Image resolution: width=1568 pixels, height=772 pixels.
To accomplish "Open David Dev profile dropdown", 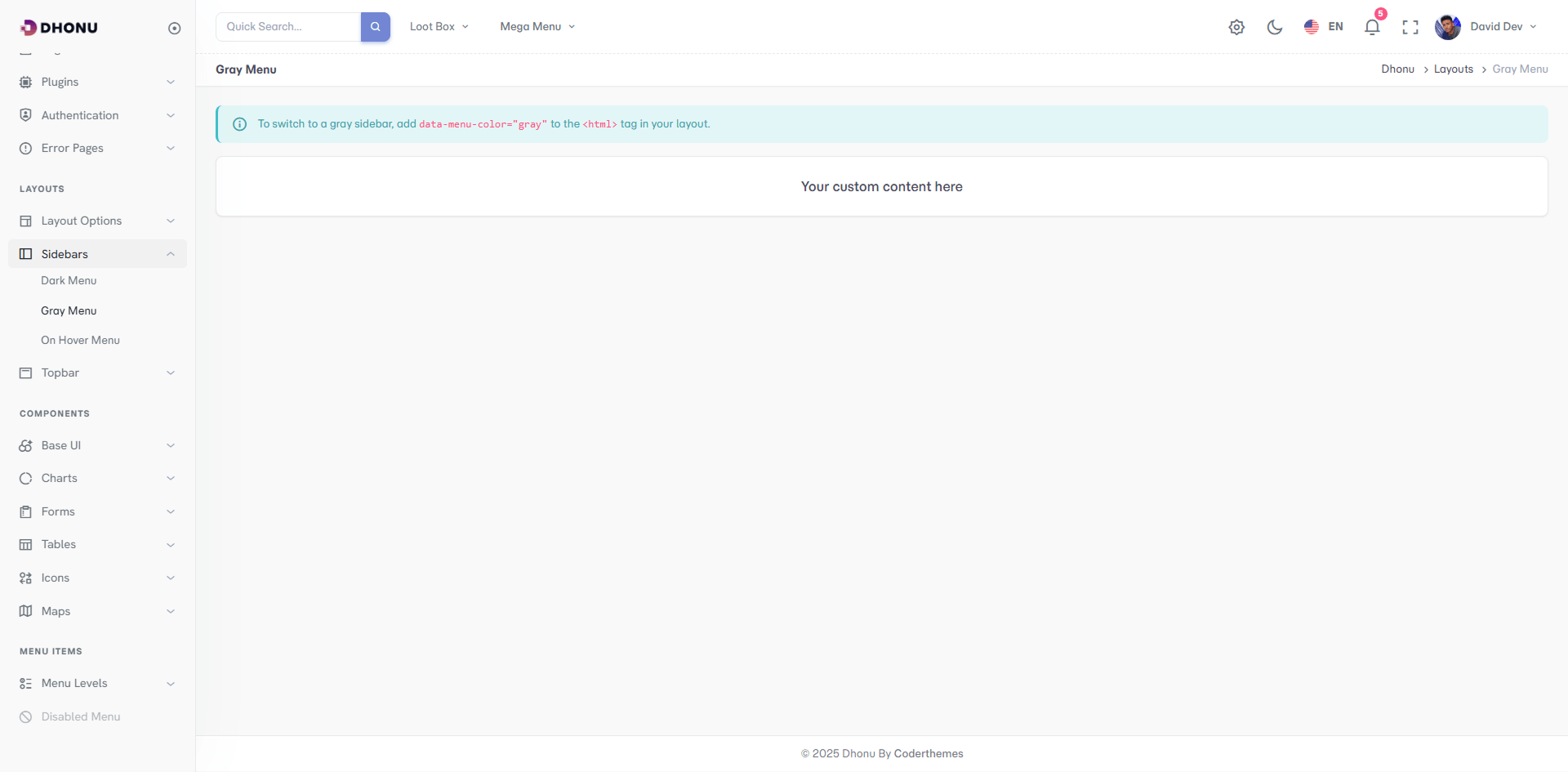I will (1487, 27).
